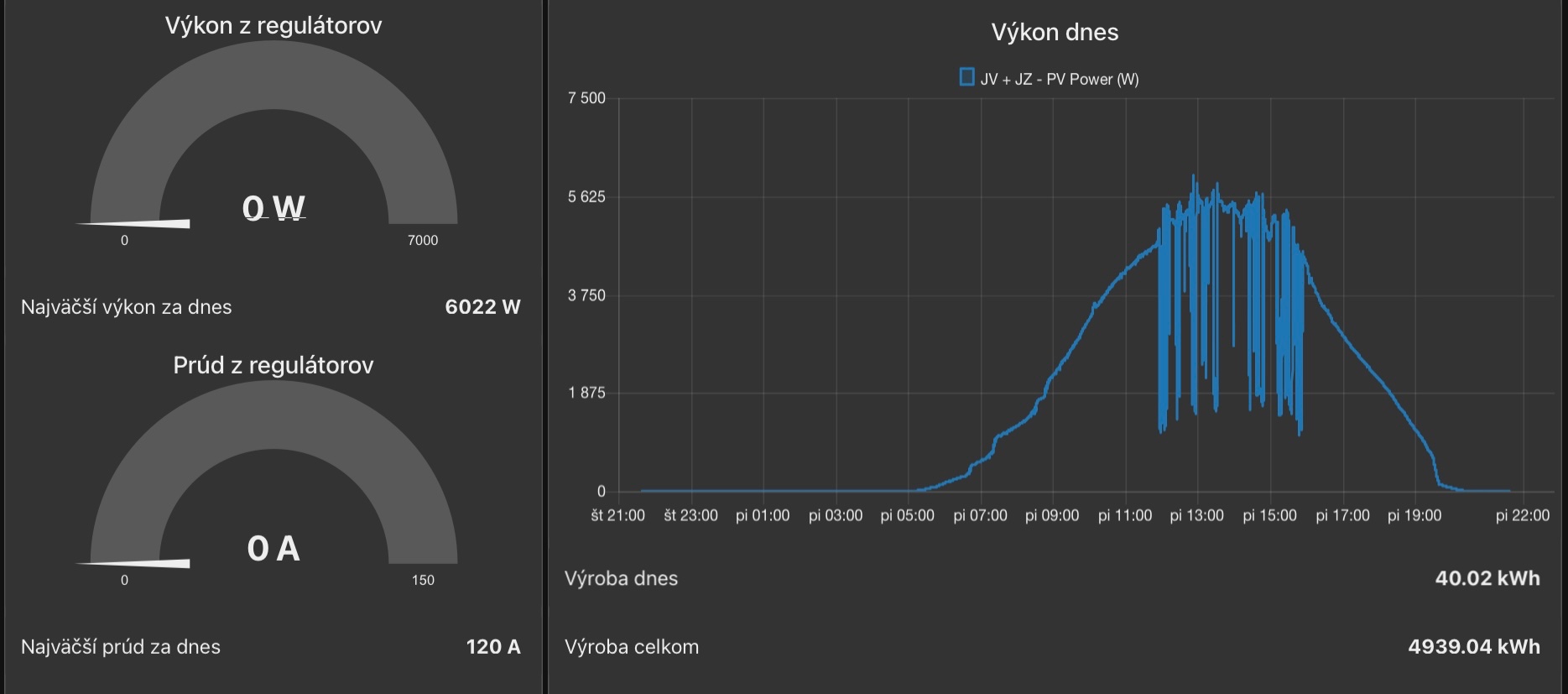The image size is (1568, 694).
Task: Click the pi 13:00 time axis label
Action: click(1196, 516)
